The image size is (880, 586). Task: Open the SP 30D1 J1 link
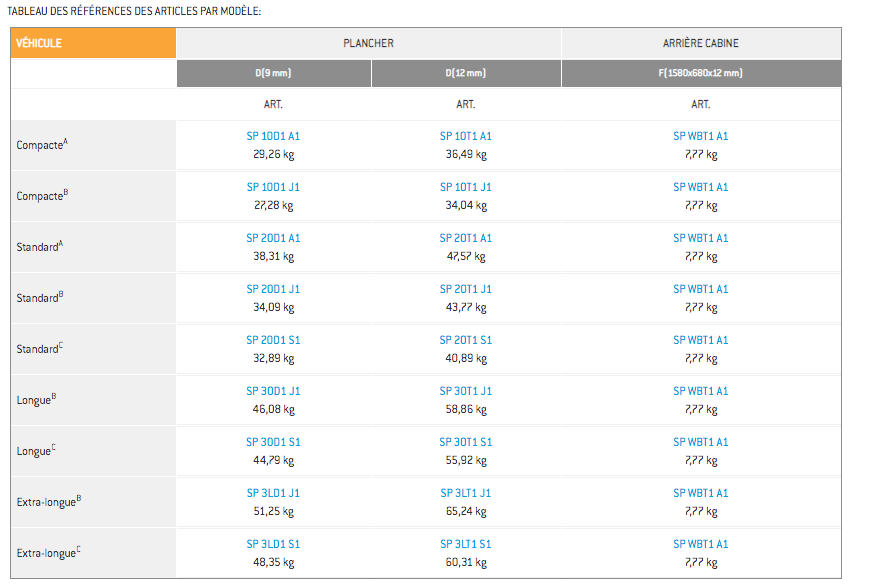tap(273, 391)
